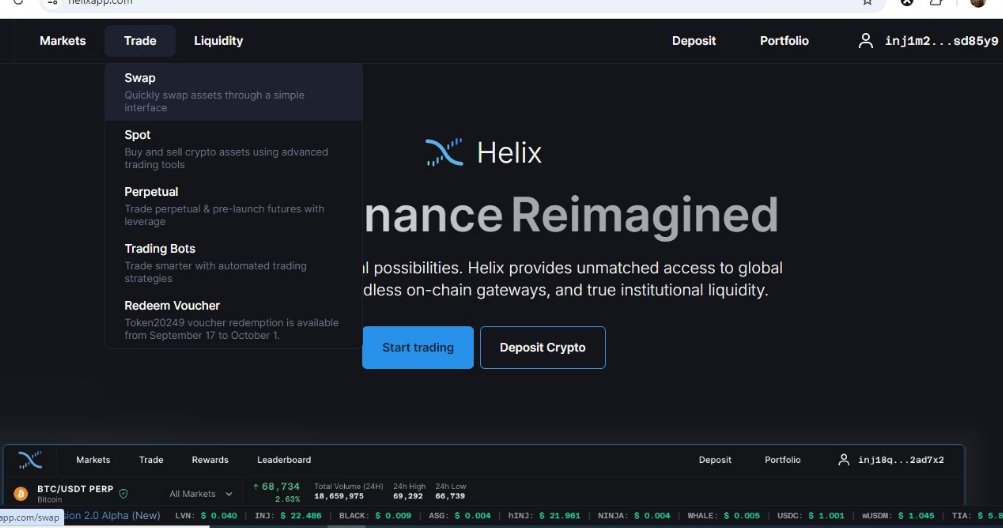This screenshot has width=1003, height=528.
Task: Click the Start trading button
Action: click(x=418, y=348)
